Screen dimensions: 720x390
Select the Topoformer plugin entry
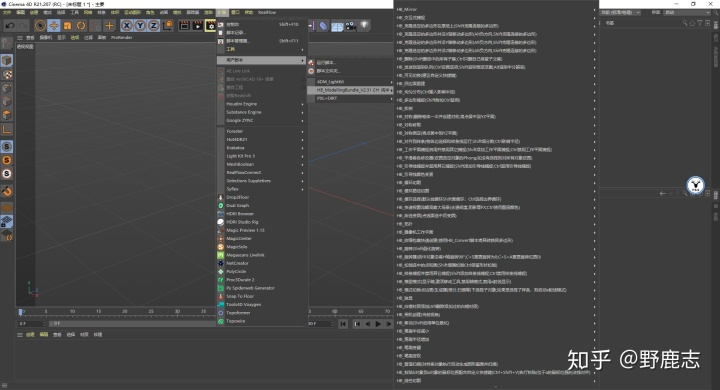(x=238, y=313)
